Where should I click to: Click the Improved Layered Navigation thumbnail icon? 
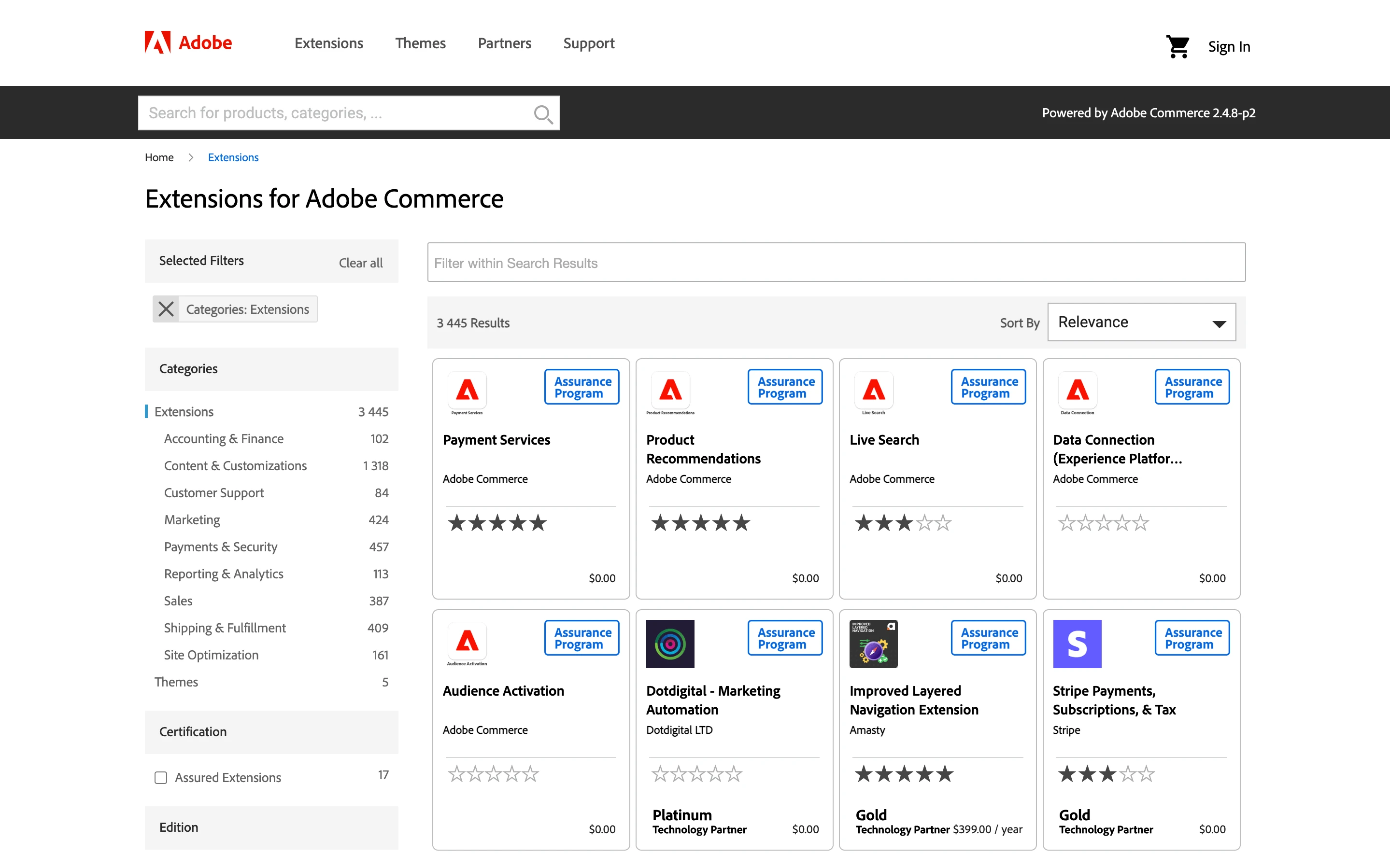[x=873, y=644]
